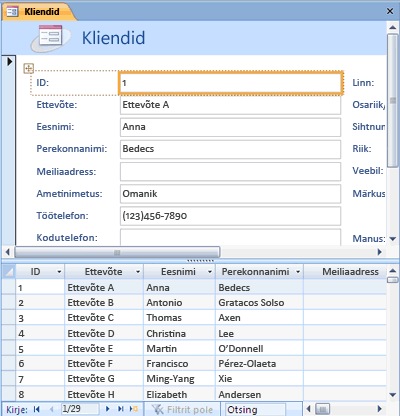Click cell Ettevõte C in datasheet
Screen dimensions: 400x416
[104, 318]
